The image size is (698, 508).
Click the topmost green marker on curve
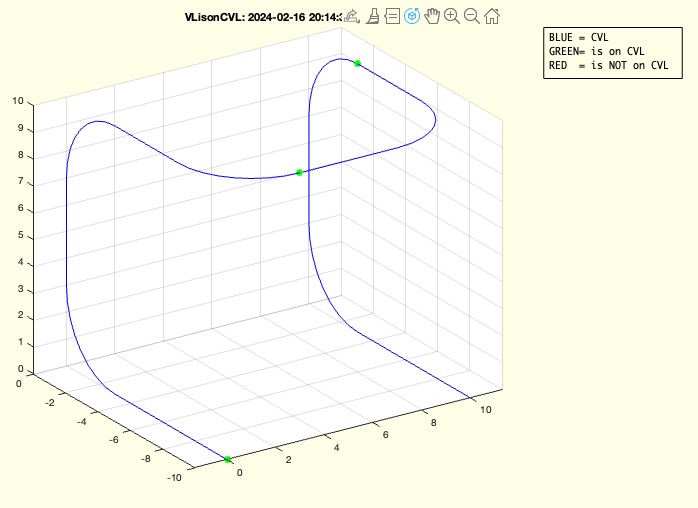(x=357, y=63)
